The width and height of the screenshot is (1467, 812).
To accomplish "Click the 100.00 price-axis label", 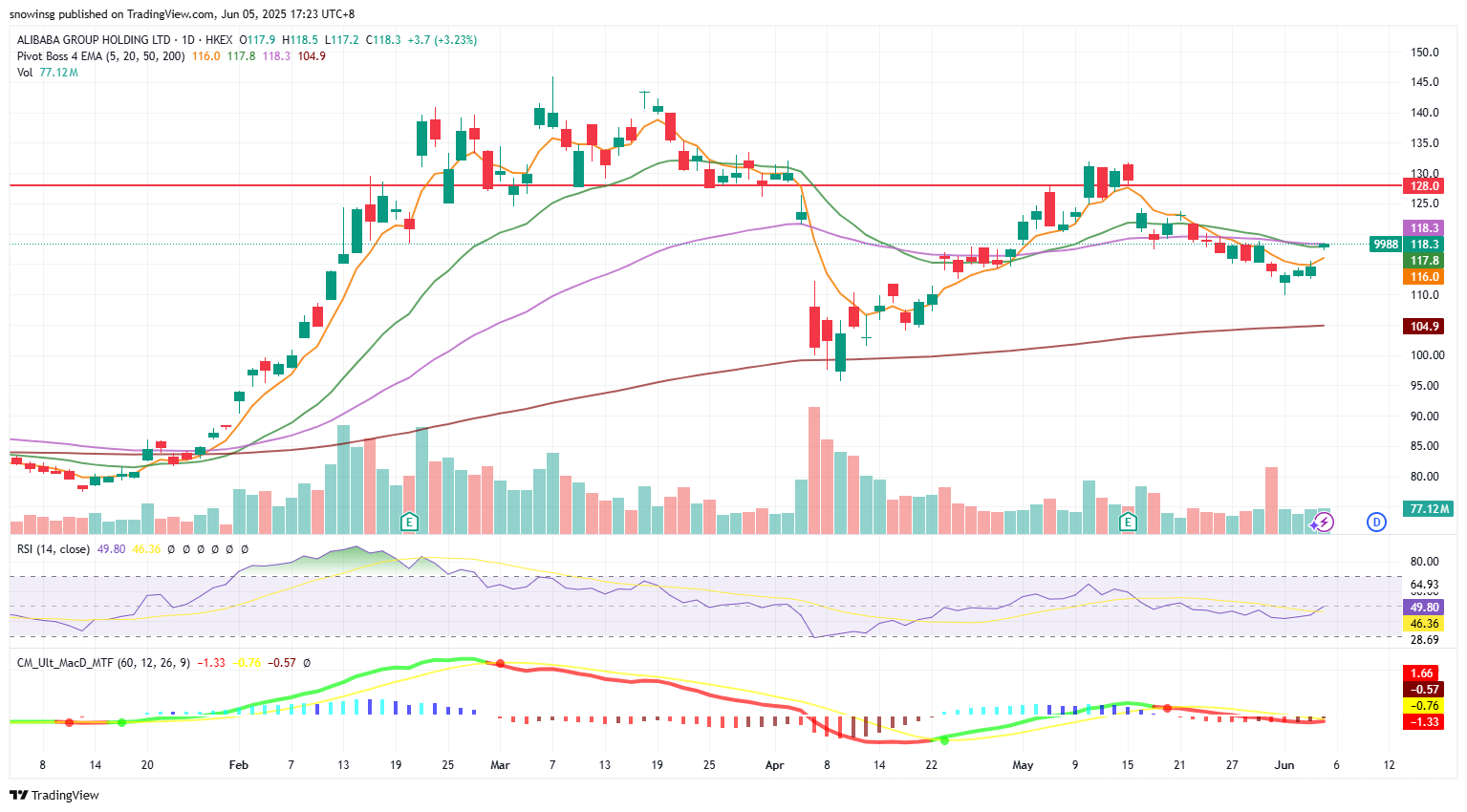I will 1428,355.
